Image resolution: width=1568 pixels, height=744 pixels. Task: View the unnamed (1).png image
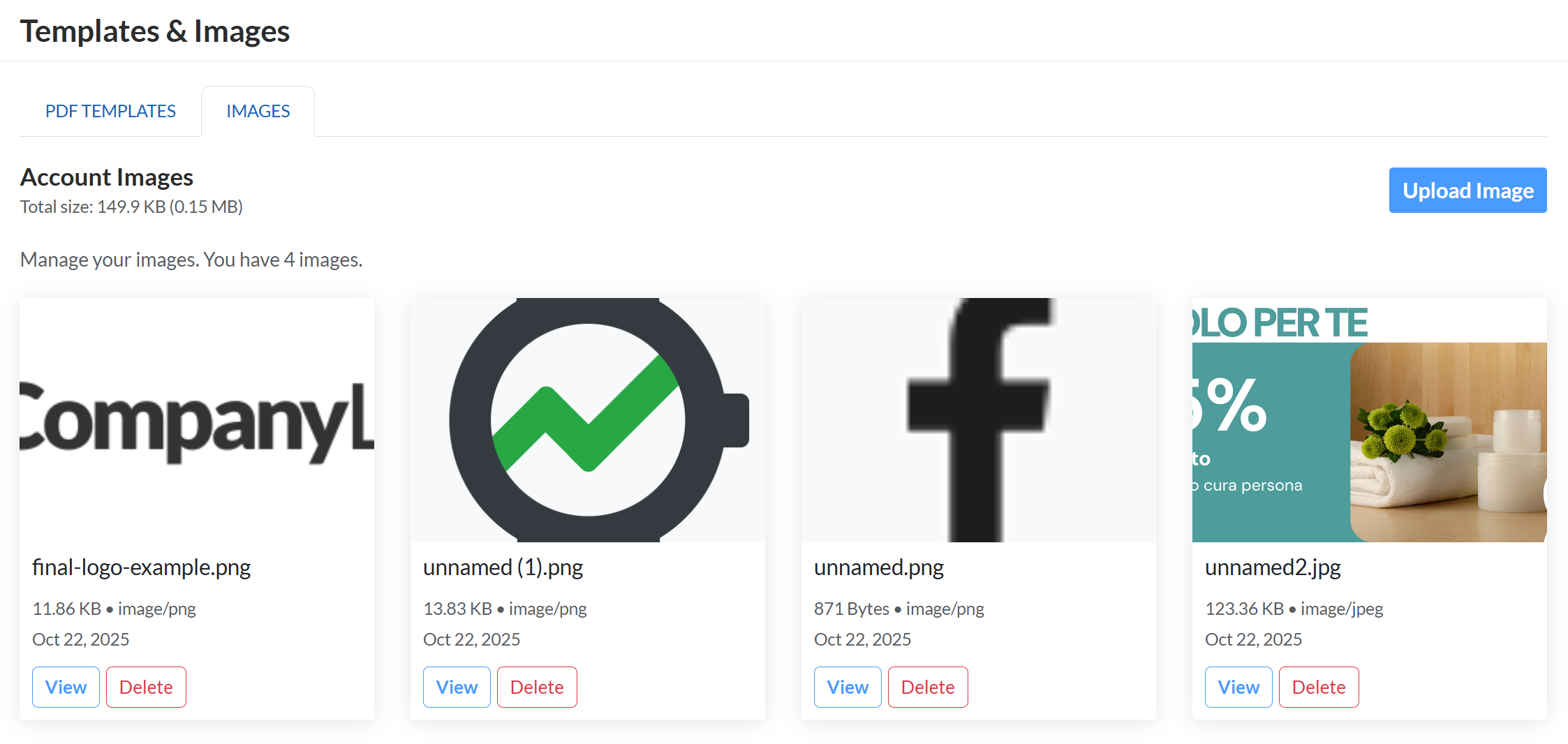(456, 687)
